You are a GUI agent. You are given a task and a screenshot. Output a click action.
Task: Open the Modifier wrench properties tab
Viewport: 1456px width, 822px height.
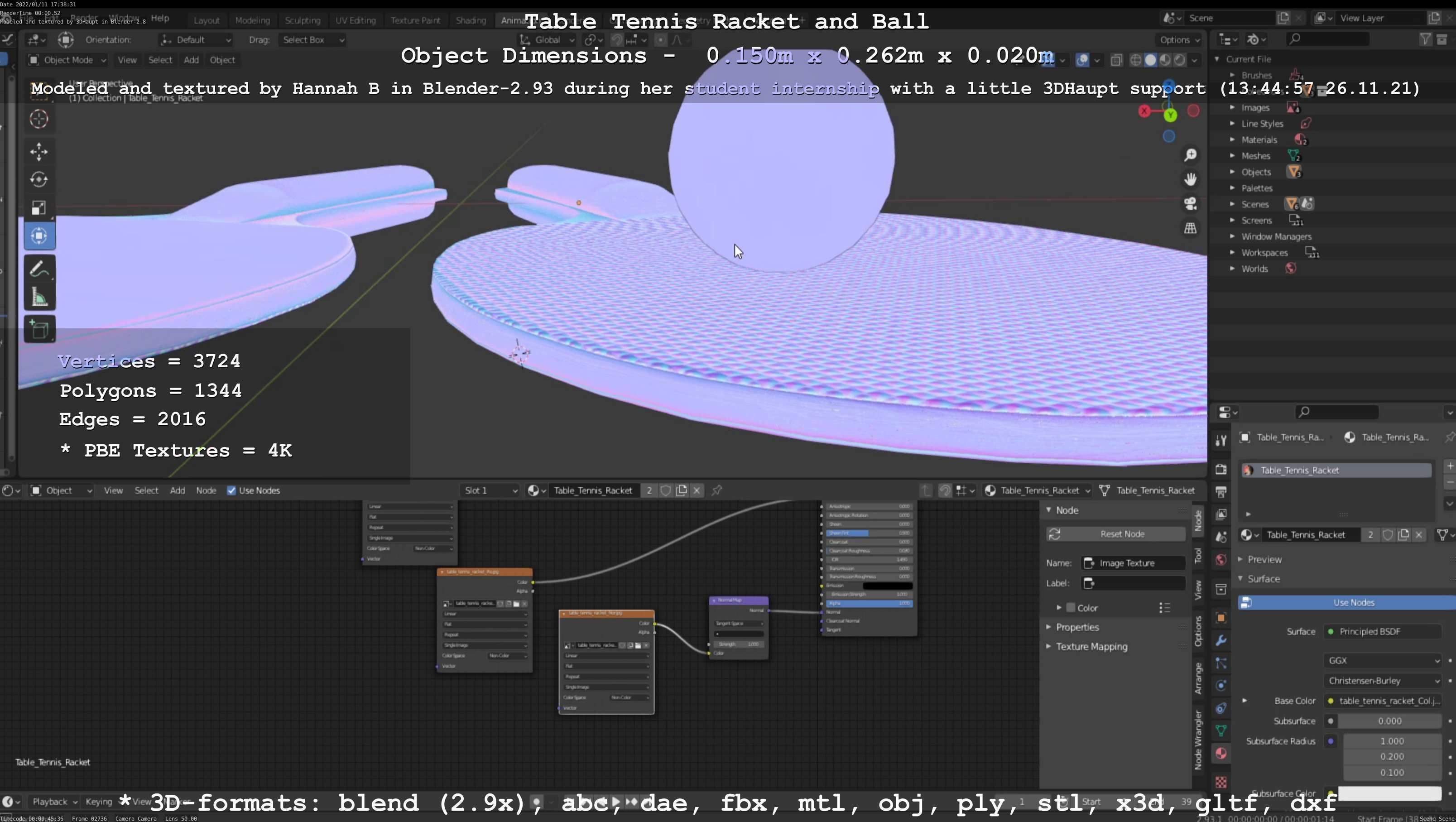tap(1221, 640)
